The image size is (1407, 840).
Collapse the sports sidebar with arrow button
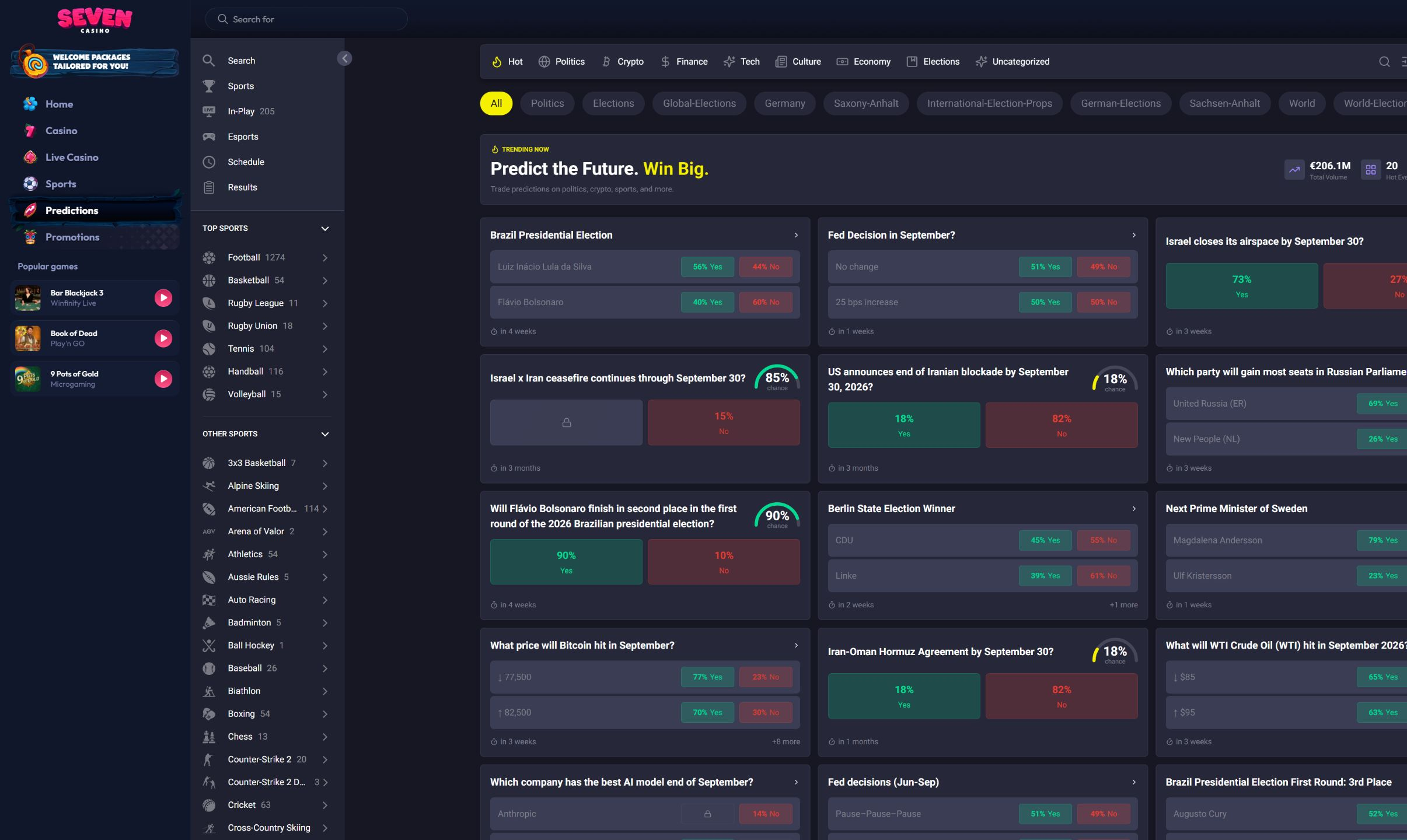[344, 58]
